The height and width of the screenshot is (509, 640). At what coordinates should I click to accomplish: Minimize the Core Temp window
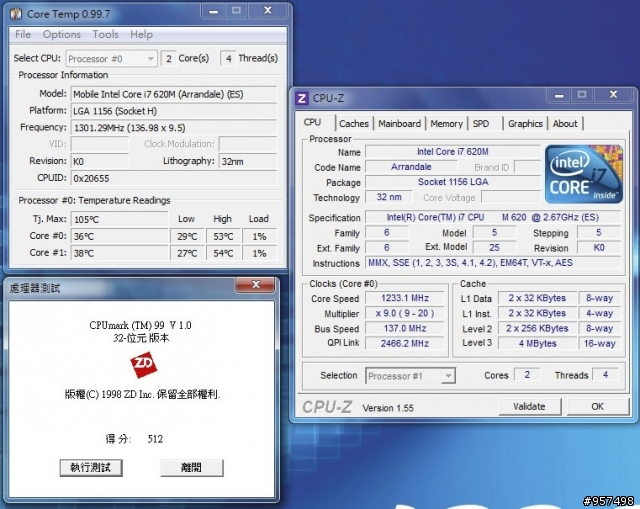[213, 11]
